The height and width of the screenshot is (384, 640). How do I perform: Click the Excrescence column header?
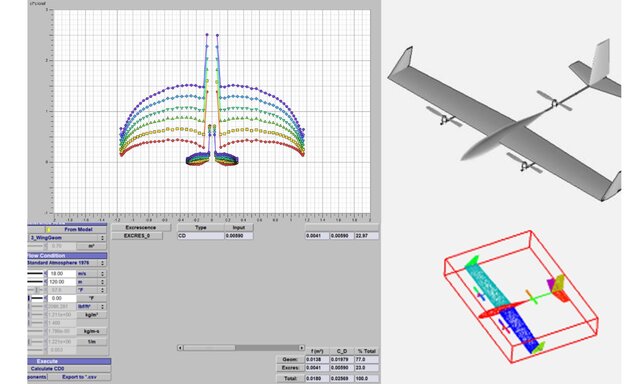(141, 228)
